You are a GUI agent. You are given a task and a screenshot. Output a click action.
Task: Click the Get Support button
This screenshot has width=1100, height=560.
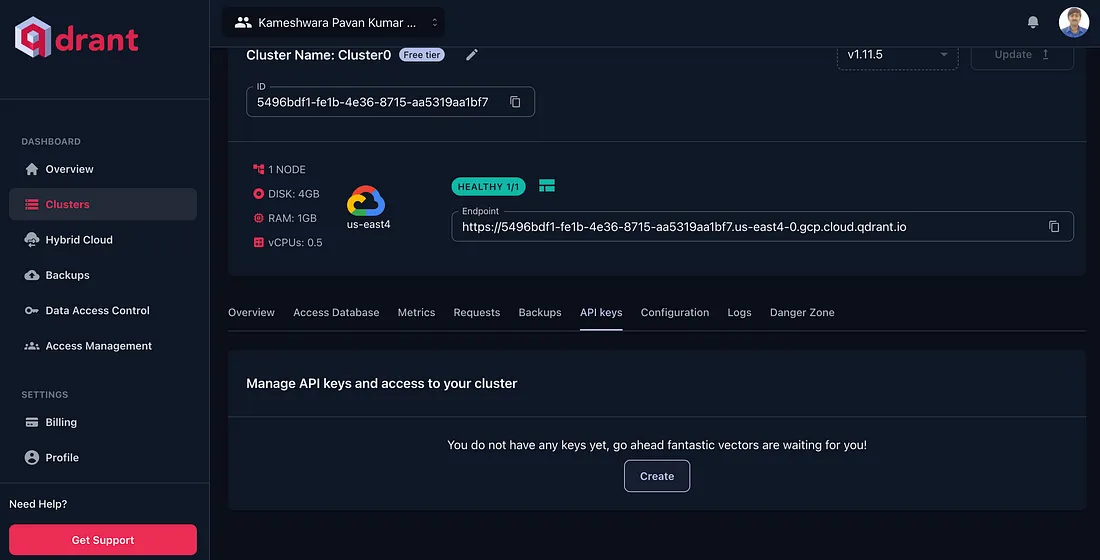[102, 540]
